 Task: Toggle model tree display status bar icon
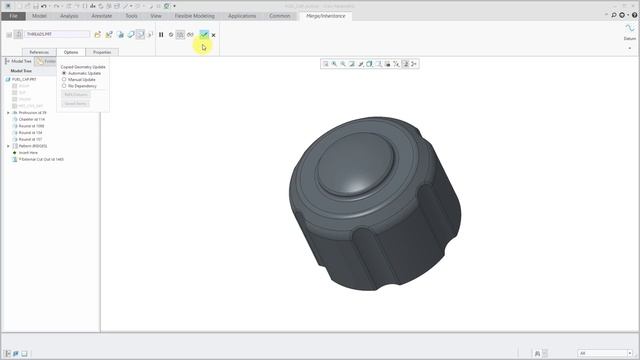point(7,353)
